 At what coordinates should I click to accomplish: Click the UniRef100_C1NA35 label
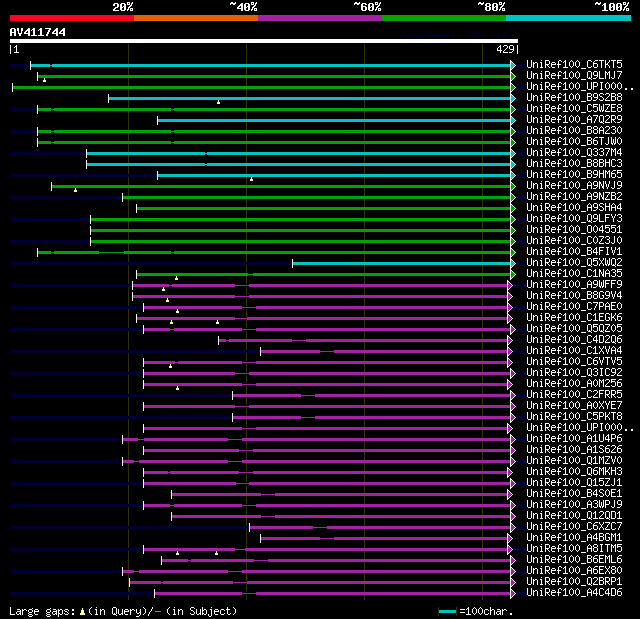(574, 274)
